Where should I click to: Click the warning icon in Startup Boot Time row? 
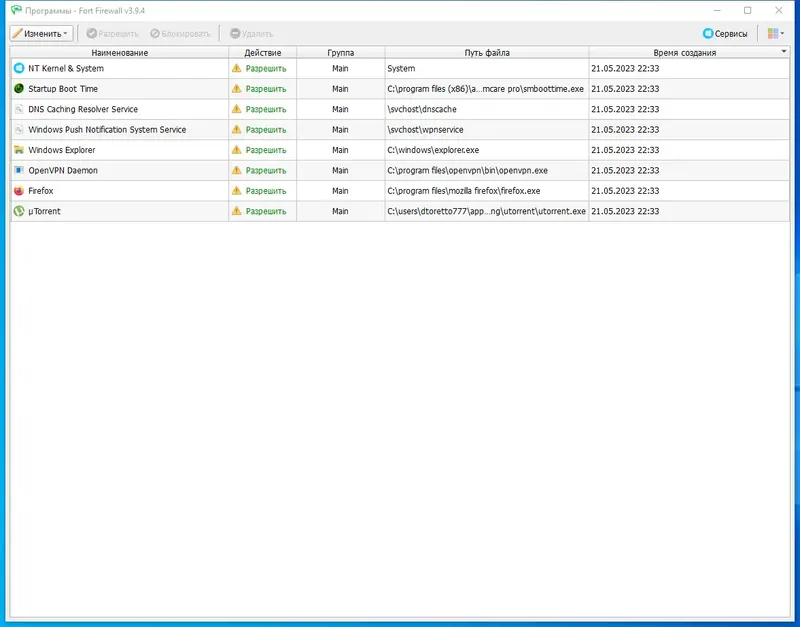click(236, 88)
